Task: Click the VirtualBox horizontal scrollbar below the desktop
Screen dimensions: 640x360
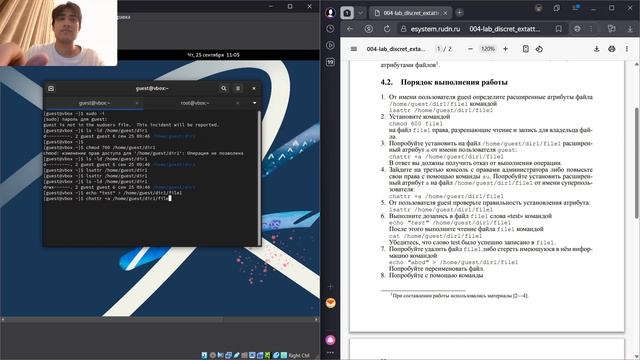Action: point(159,320)
